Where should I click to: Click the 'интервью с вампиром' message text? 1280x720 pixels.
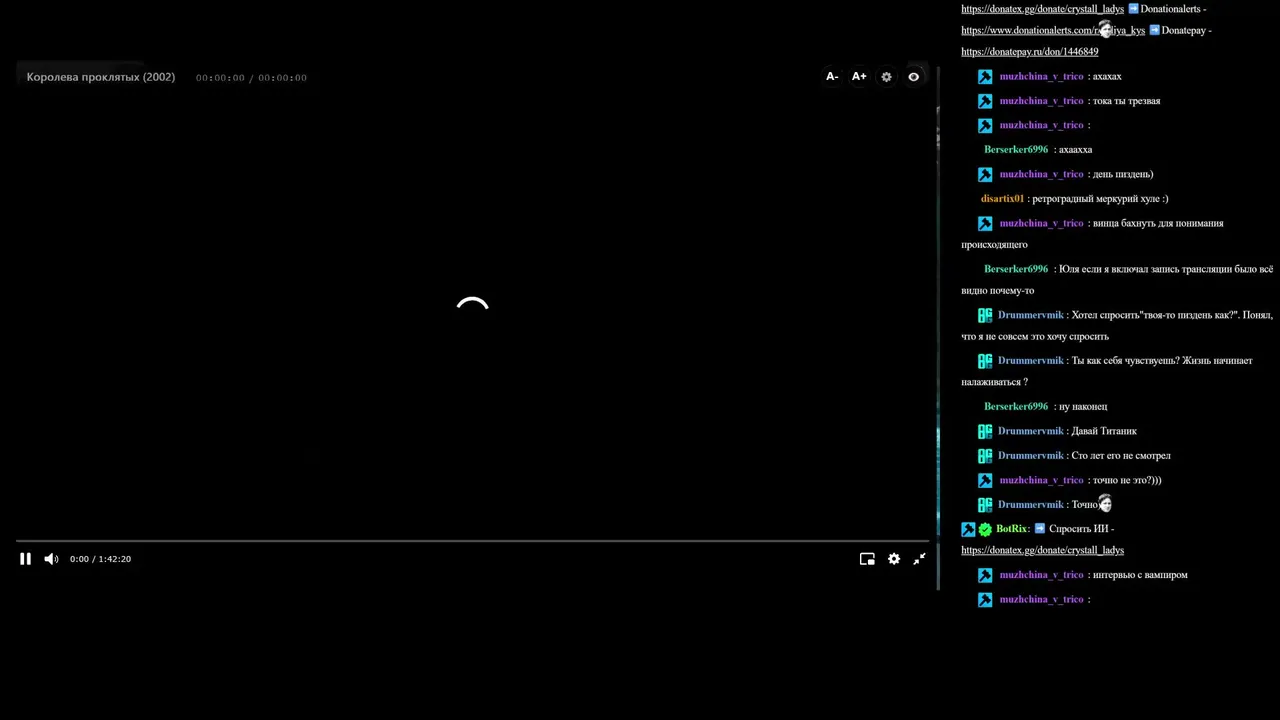[x=1140, y=575]
